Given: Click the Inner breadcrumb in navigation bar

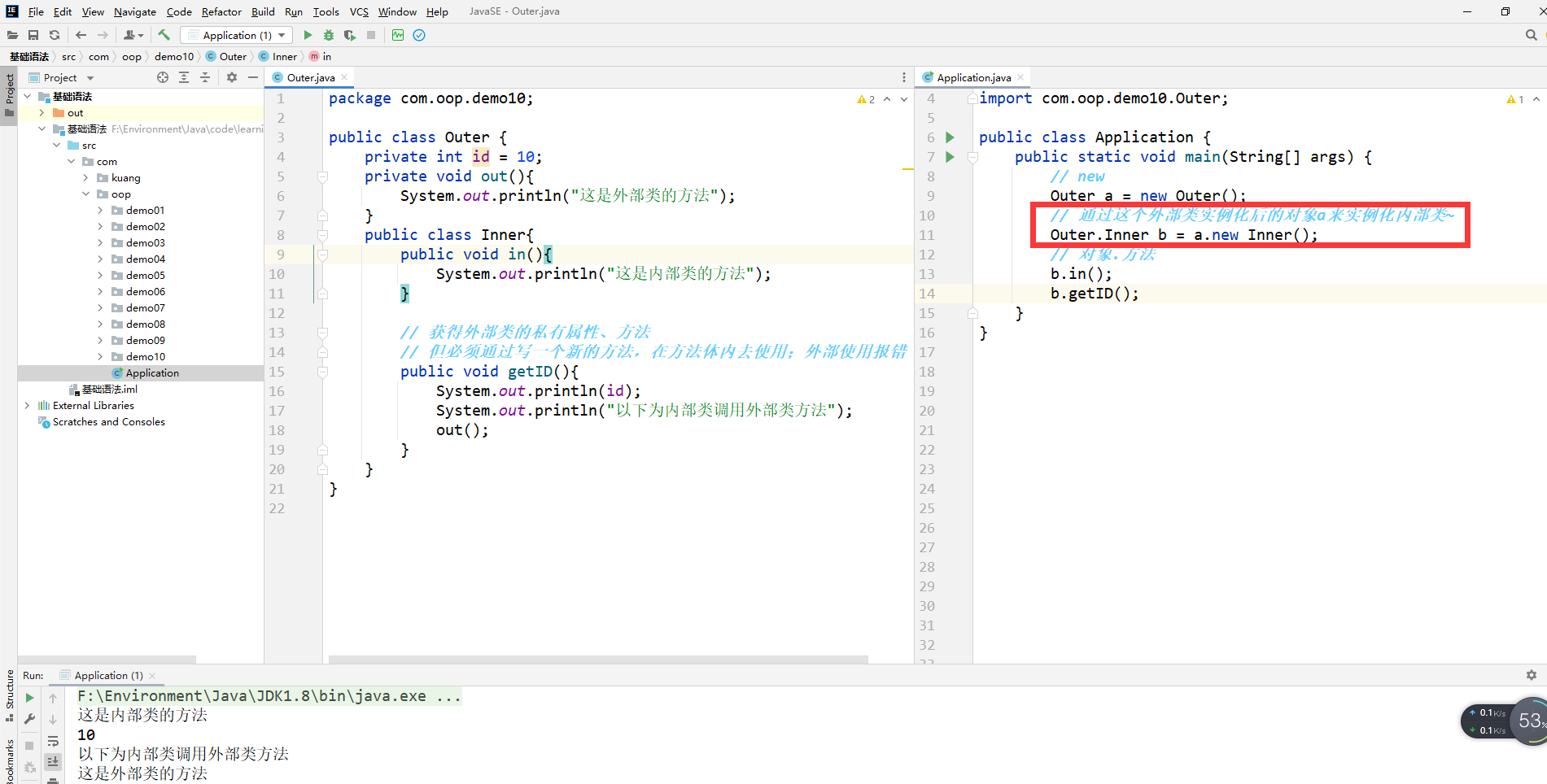Looking at the screenshot, I should 278,56.
